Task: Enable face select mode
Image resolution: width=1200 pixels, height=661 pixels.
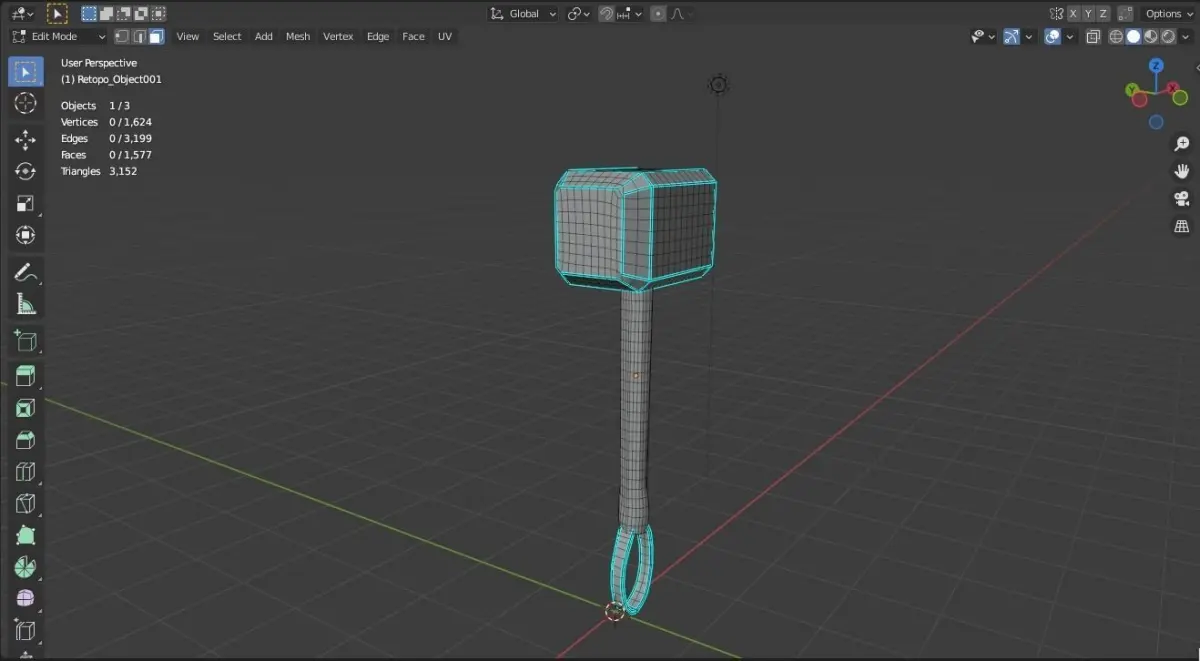Action: click(x=157, y=36)
